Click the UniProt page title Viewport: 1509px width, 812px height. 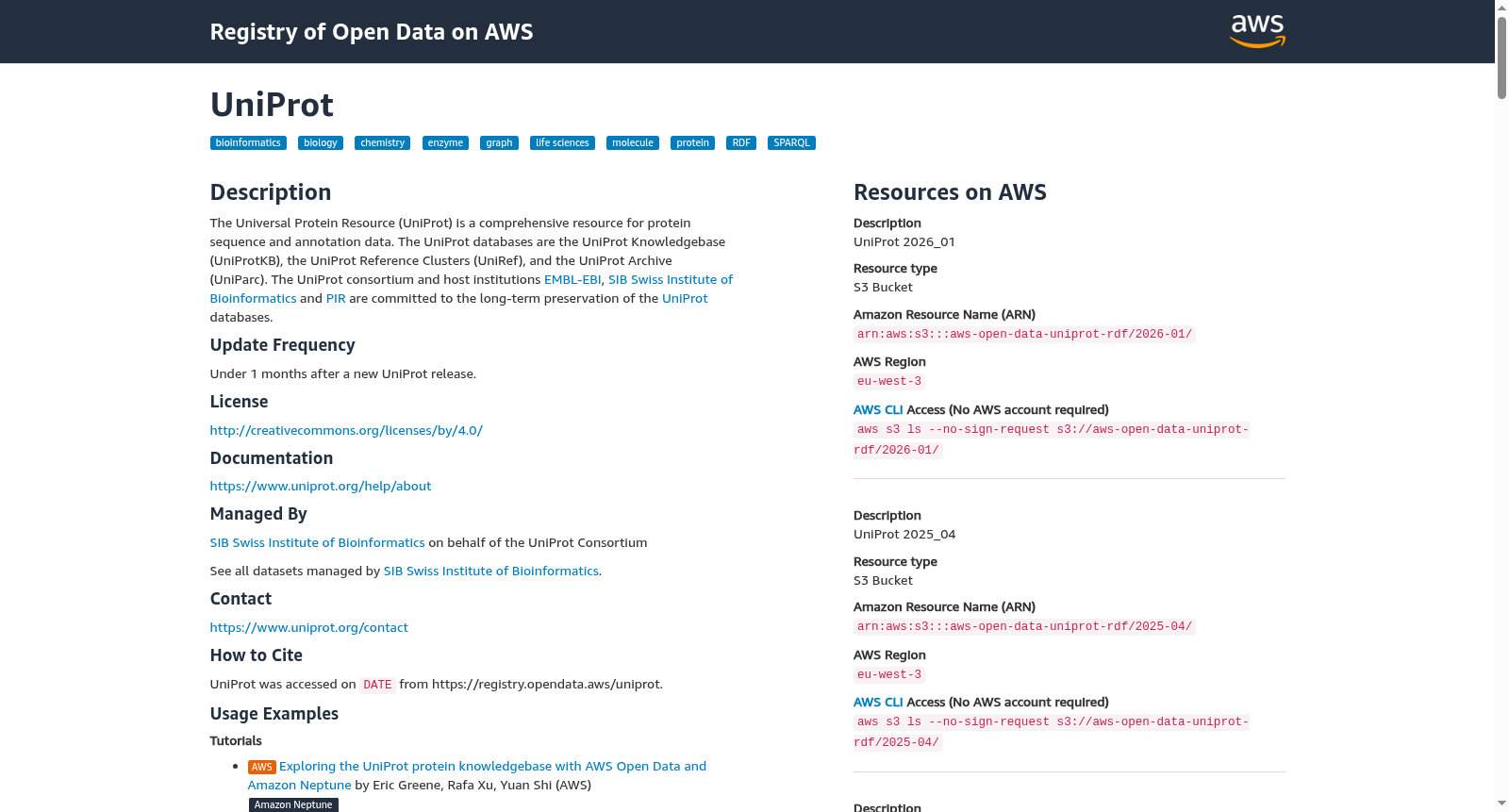tap(272, 105)
